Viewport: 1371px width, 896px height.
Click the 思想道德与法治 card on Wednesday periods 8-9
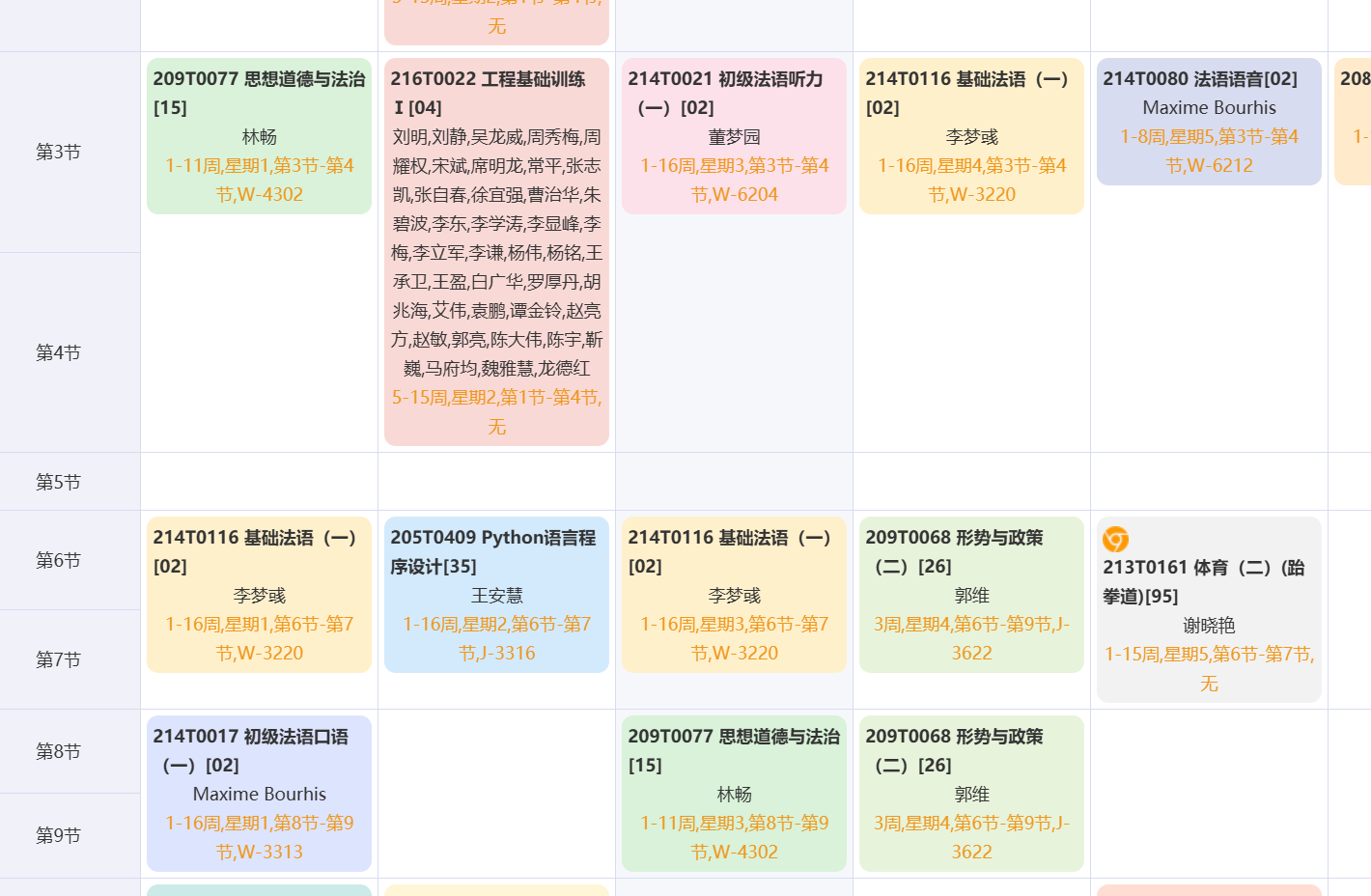734,794
